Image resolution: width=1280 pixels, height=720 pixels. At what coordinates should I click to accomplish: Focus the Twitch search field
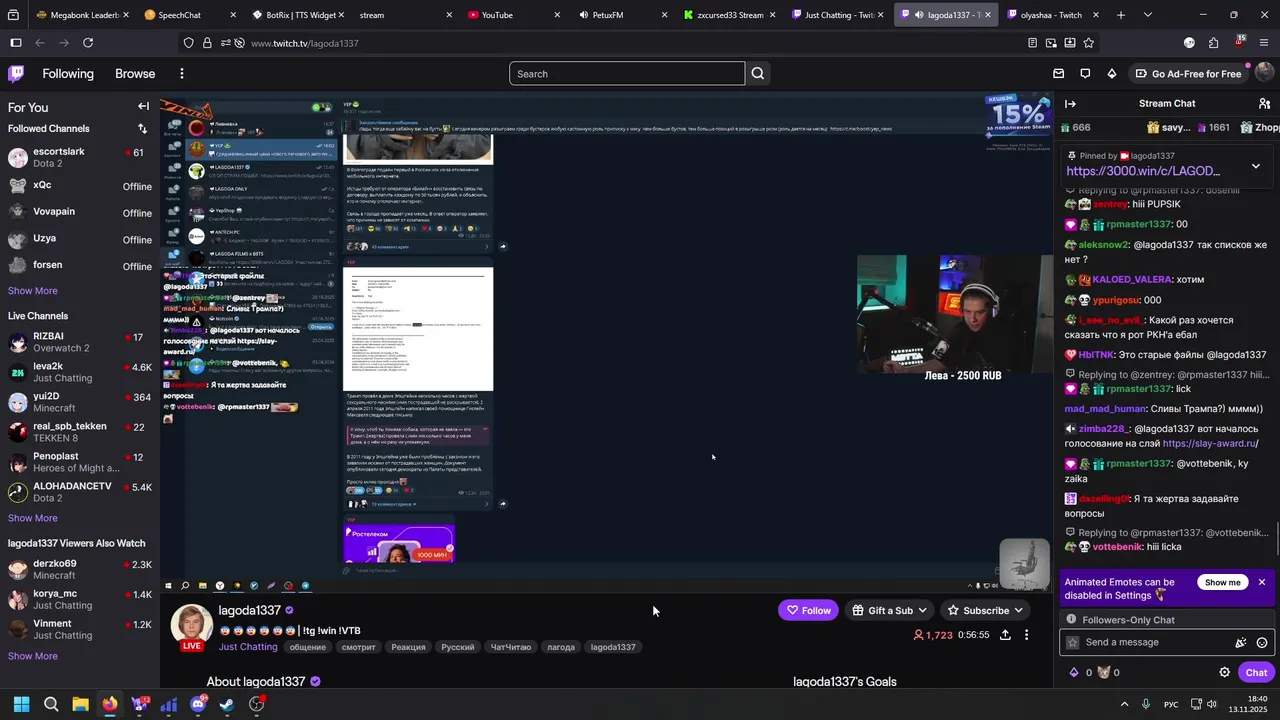(x=627, y=73)
